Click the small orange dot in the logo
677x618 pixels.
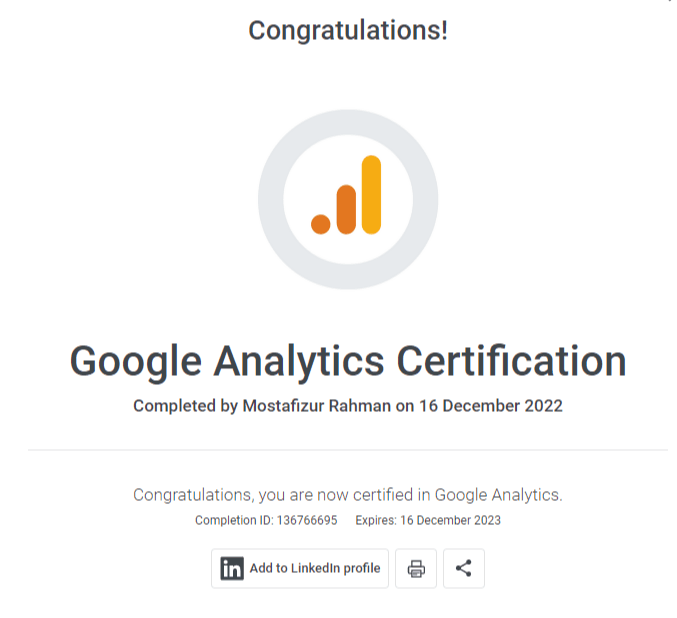click(x=320, y=224)
